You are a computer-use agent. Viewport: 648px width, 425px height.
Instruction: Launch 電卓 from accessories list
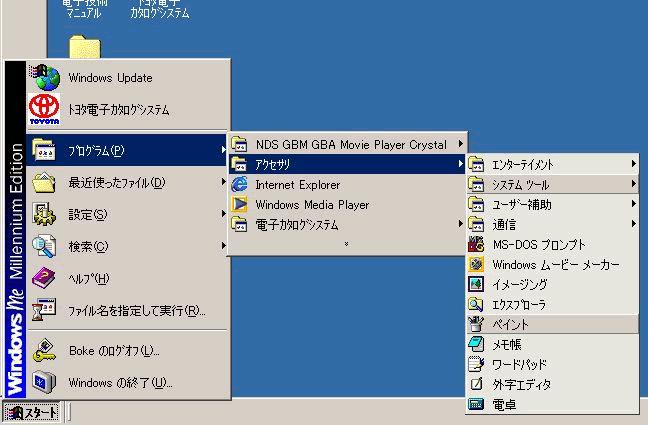[x=553, y=404]
